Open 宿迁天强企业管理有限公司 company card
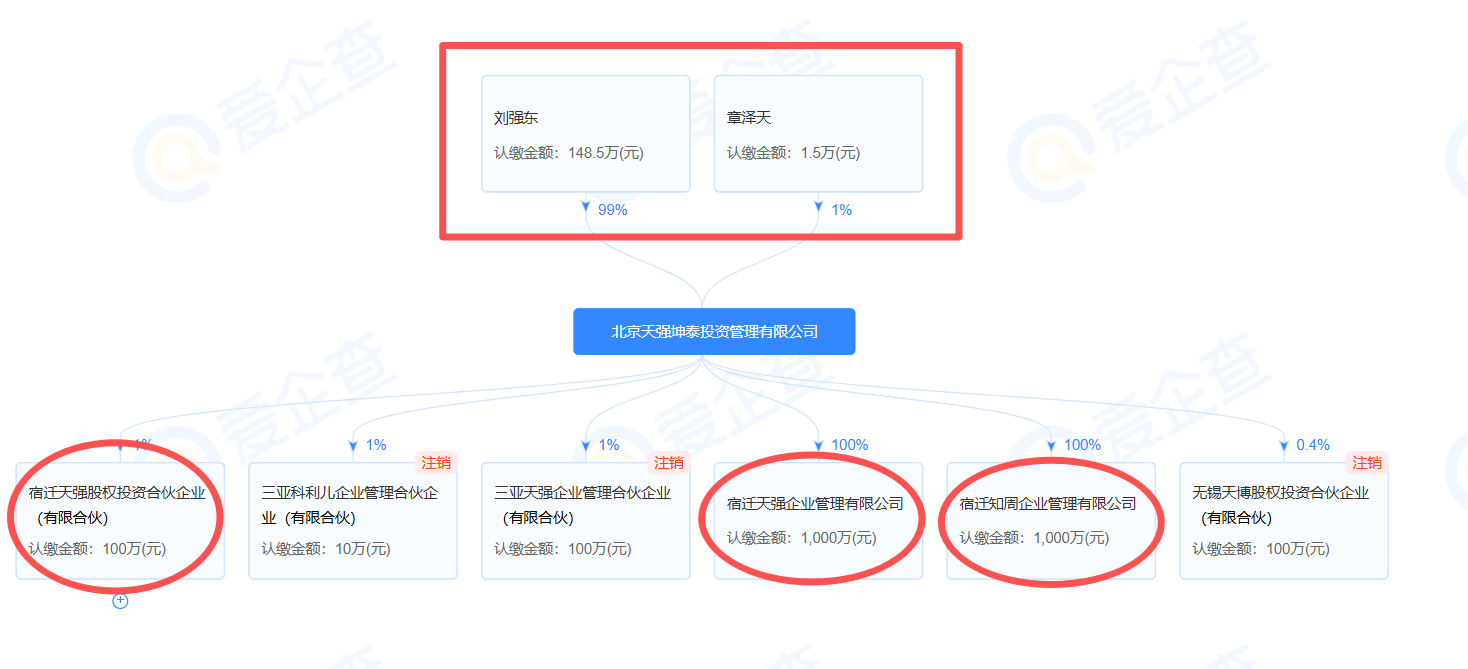The width and height of the screenshot is (1468, 669). [x=818, y=520]
